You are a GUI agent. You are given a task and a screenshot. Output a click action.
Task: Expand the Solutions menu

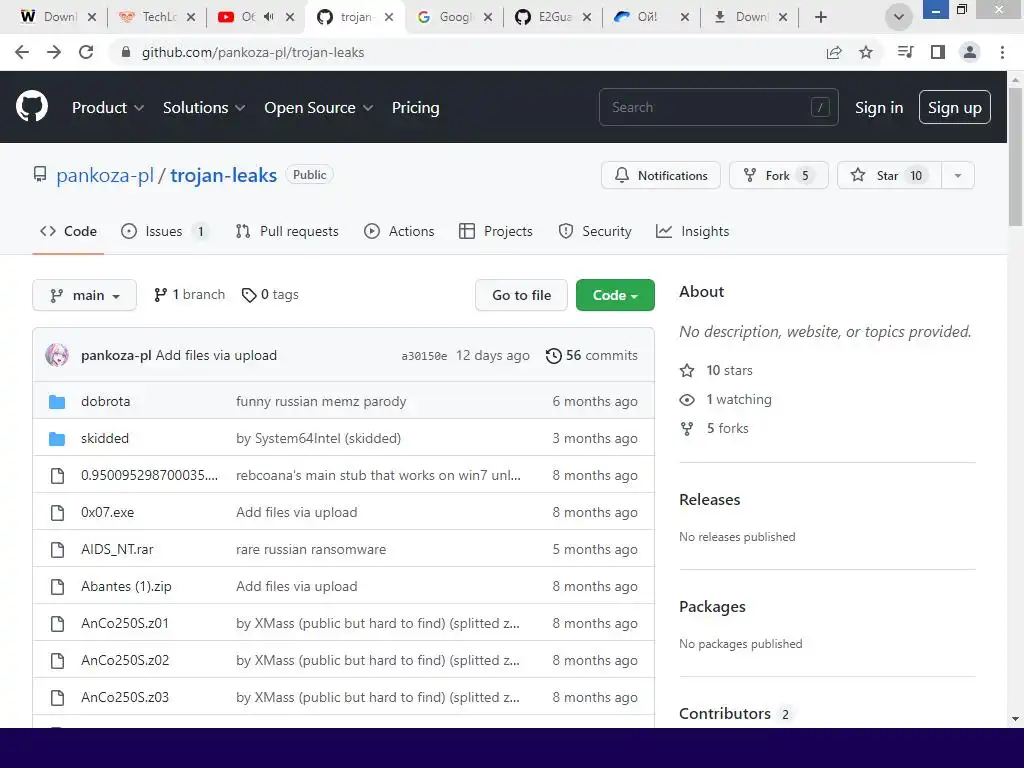pyautogui.click(x=204, y=108)
